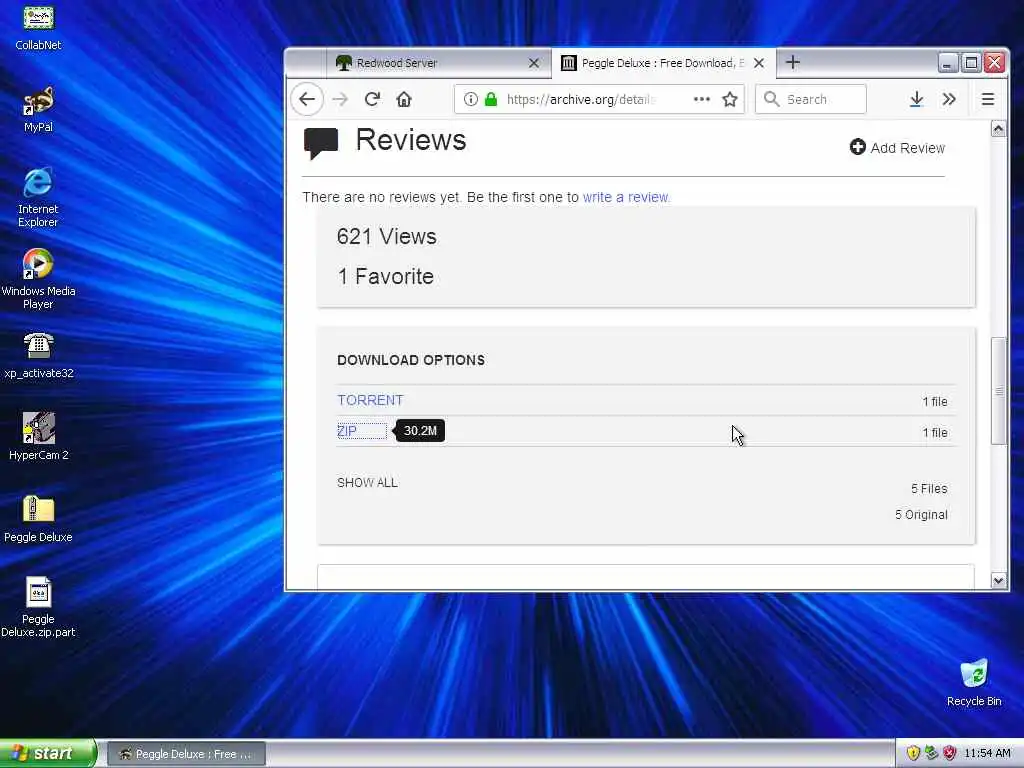Close the Peggle Deluxe tab

coord(759,63)
